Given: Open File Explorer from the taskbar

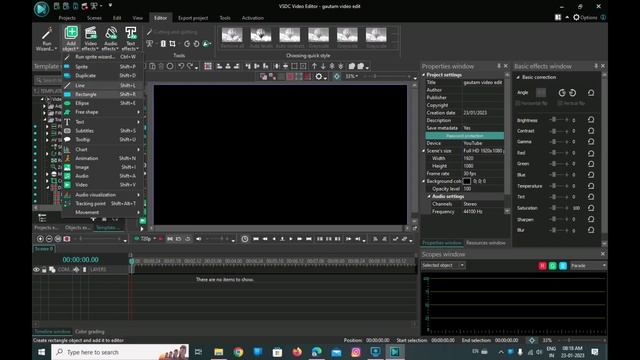Looking at the screenshot, I should pos(219,352).
